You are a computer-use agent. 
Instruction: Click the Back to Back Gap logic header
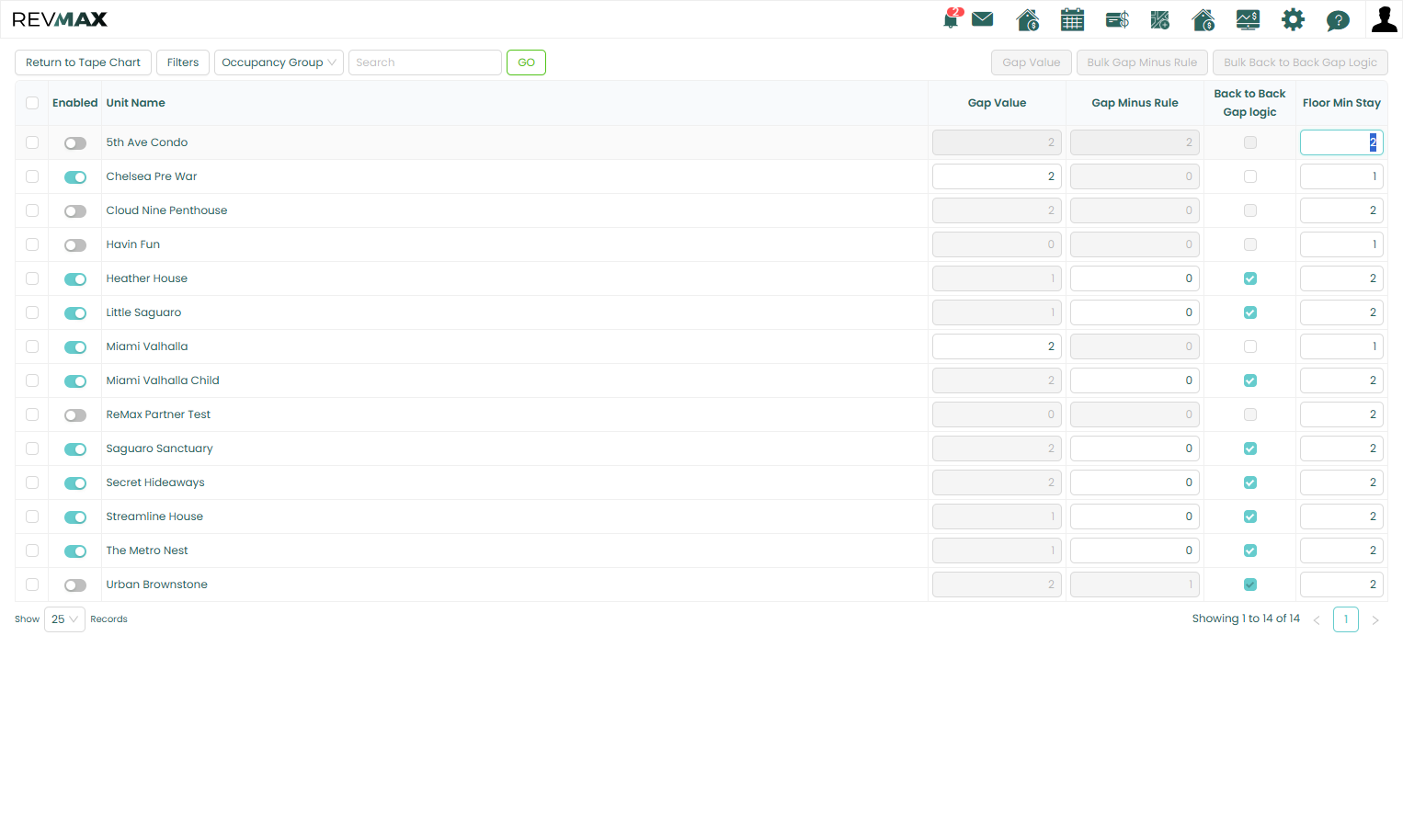click(x=1249, y=103)
